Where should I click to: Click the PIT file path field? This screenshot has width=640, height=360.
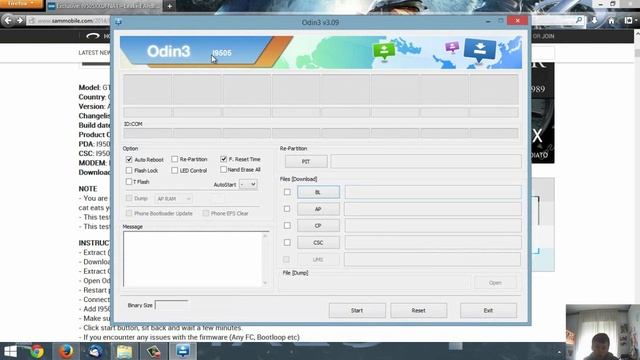(426, 162)
